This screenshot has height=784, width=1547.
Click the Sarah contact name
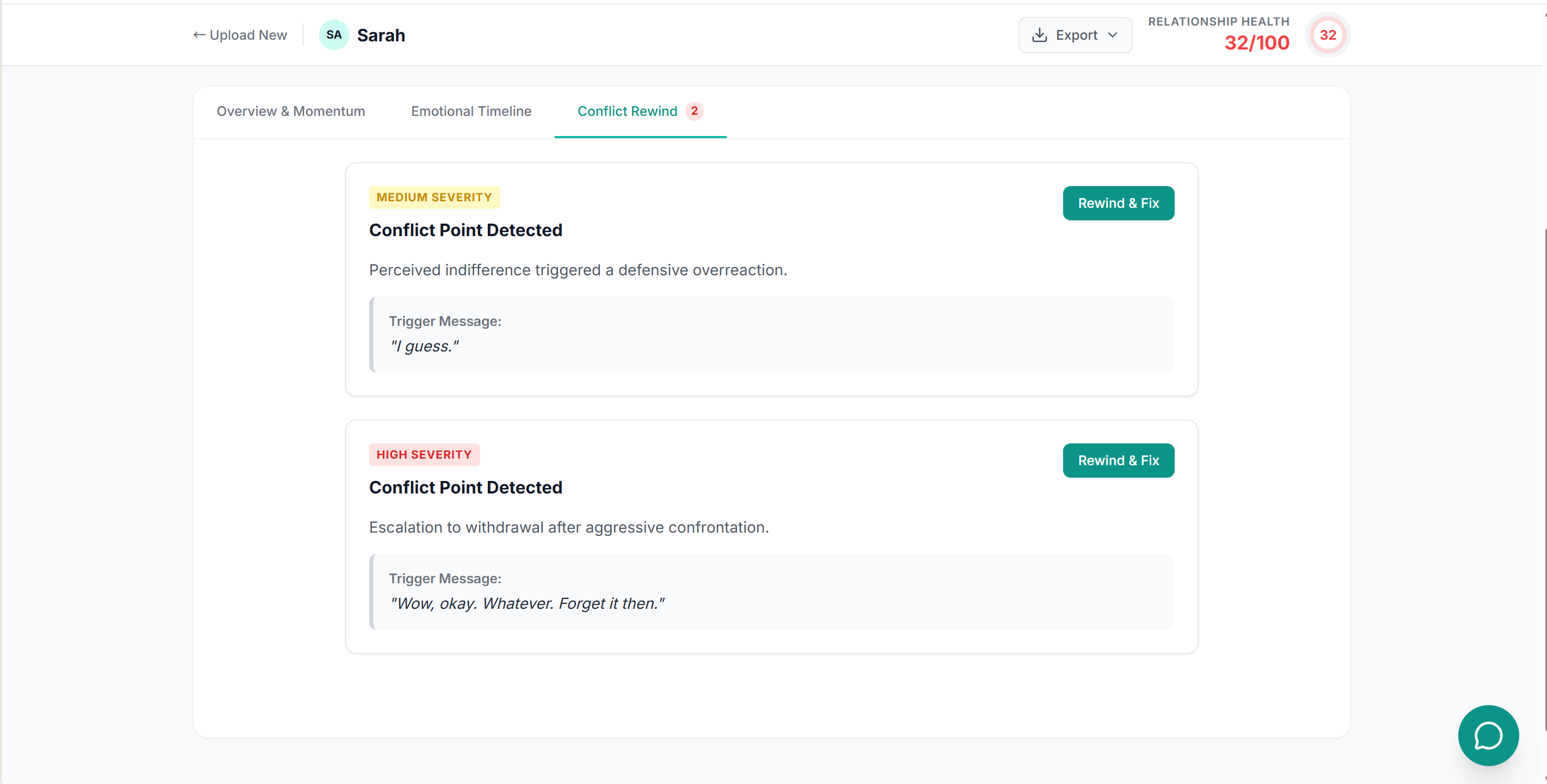coord(380,35)
